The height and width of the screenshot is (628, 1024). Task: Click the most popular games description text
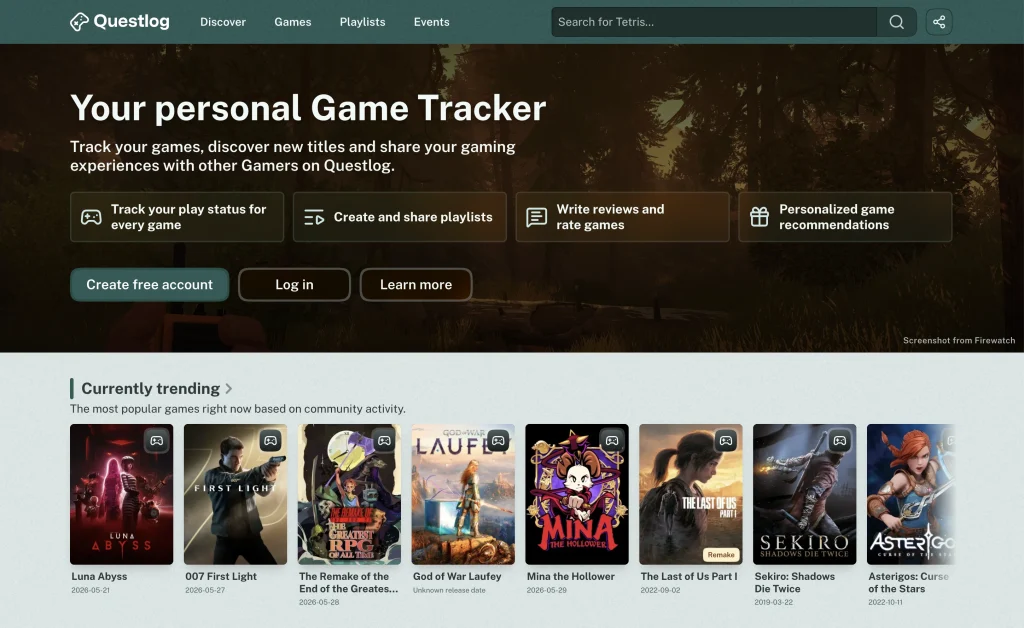[238, 409]
